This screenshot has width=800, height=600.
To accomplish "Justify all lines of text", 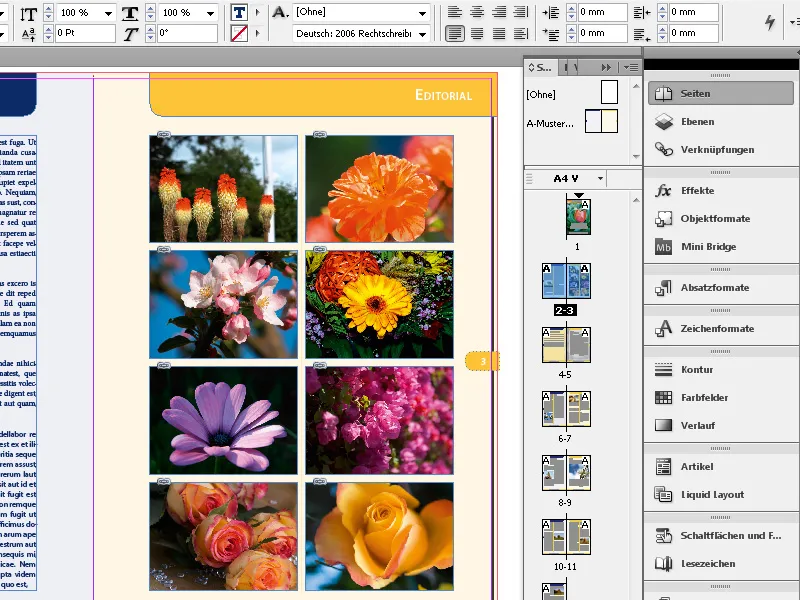I will click(498, 34).
